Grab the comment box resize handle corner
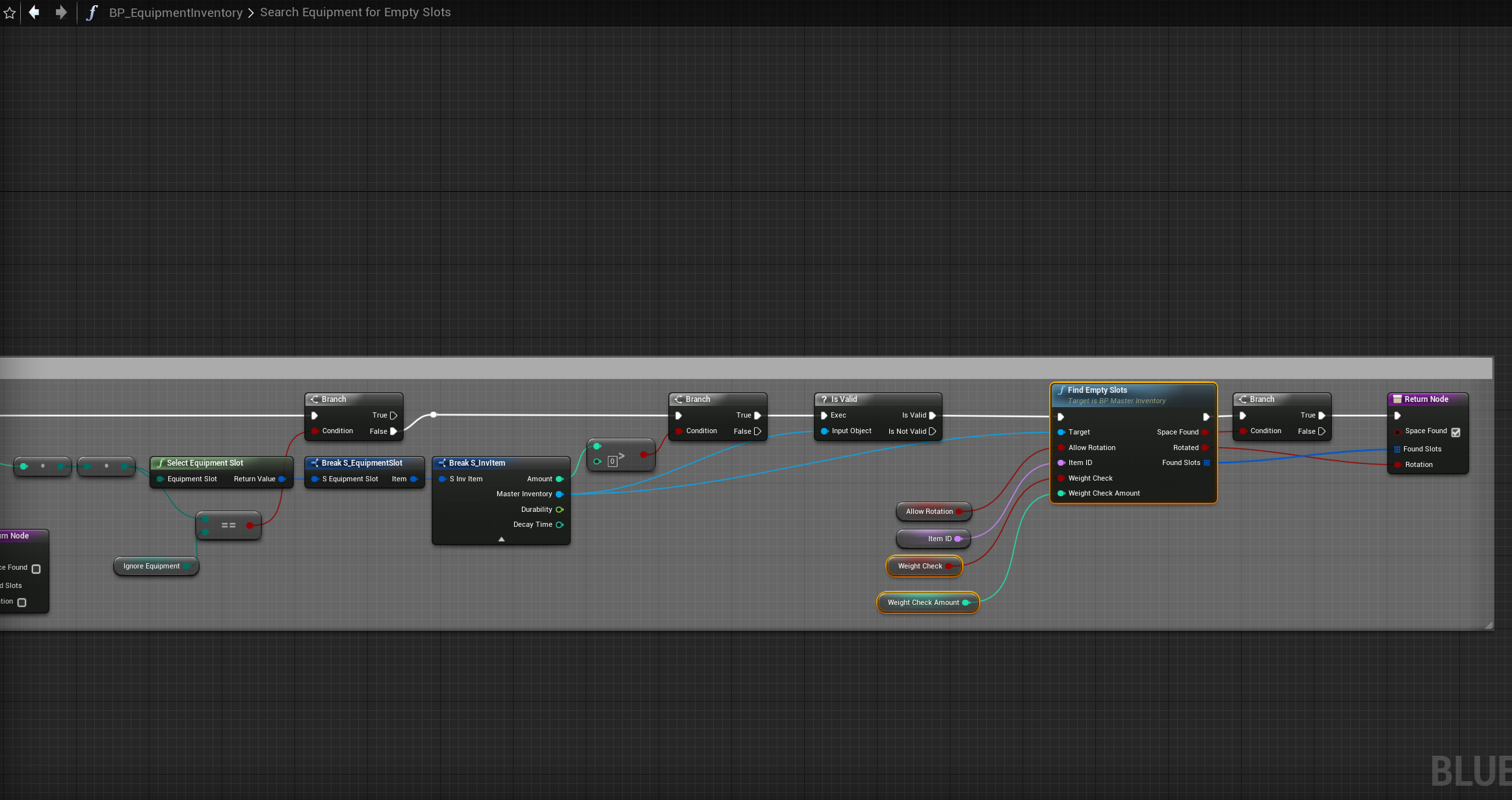Screen dimensions: 1512x800 1489,626
